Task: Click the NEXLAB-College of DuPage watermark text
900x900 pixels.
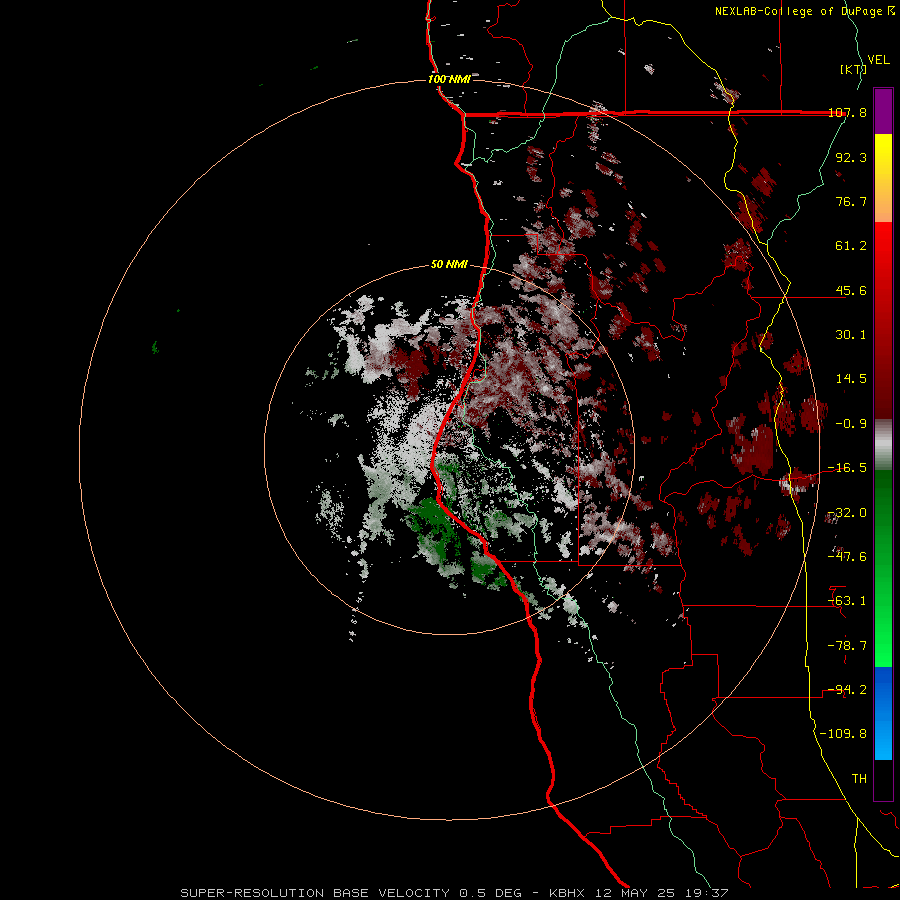Action: [x=804, y=11]
